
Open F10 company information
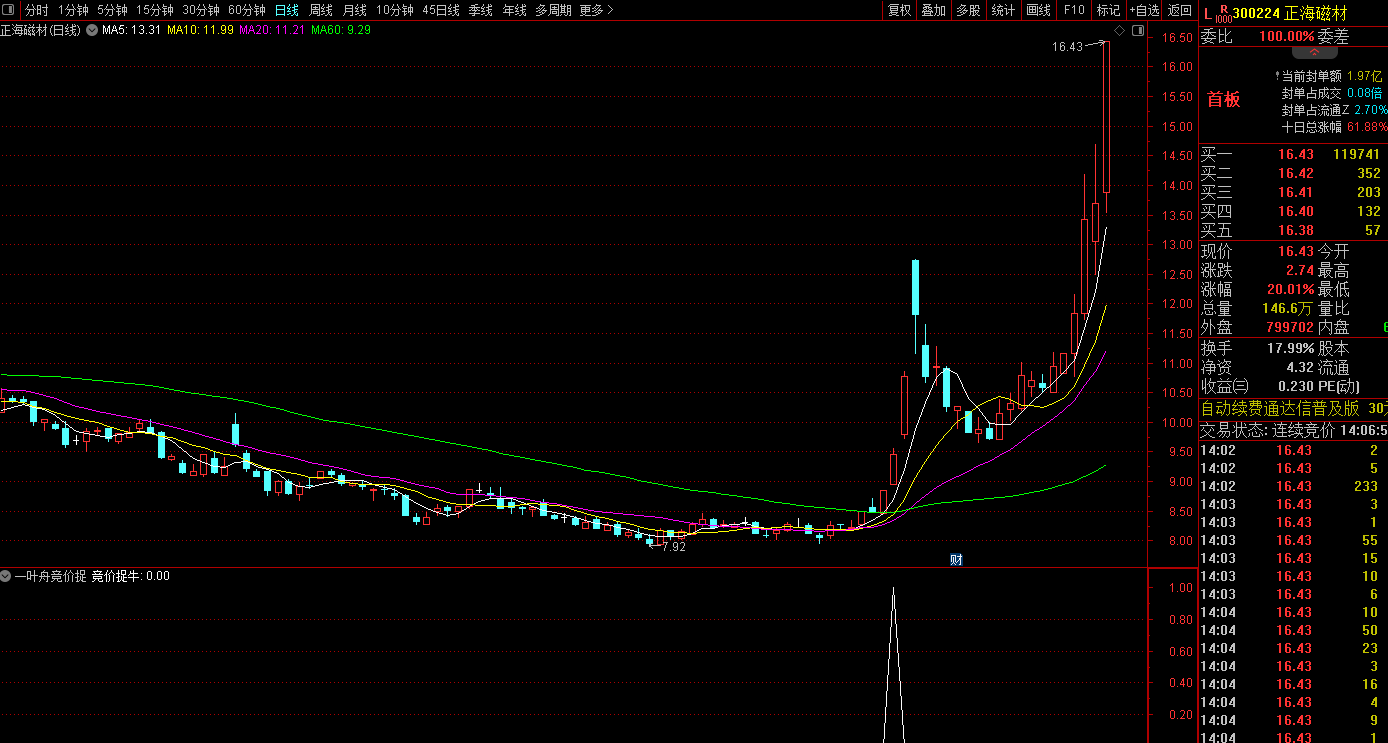1074,10
